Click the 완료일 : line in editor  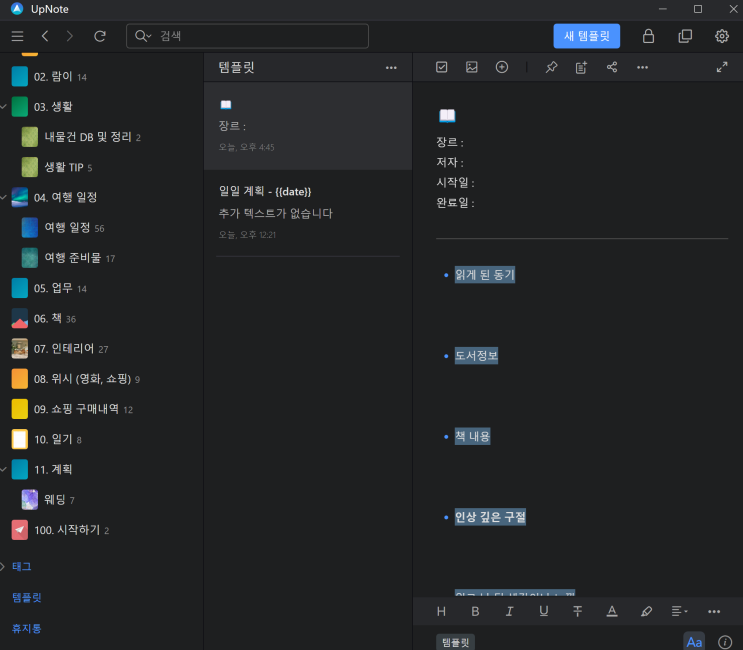click(455, 203)
